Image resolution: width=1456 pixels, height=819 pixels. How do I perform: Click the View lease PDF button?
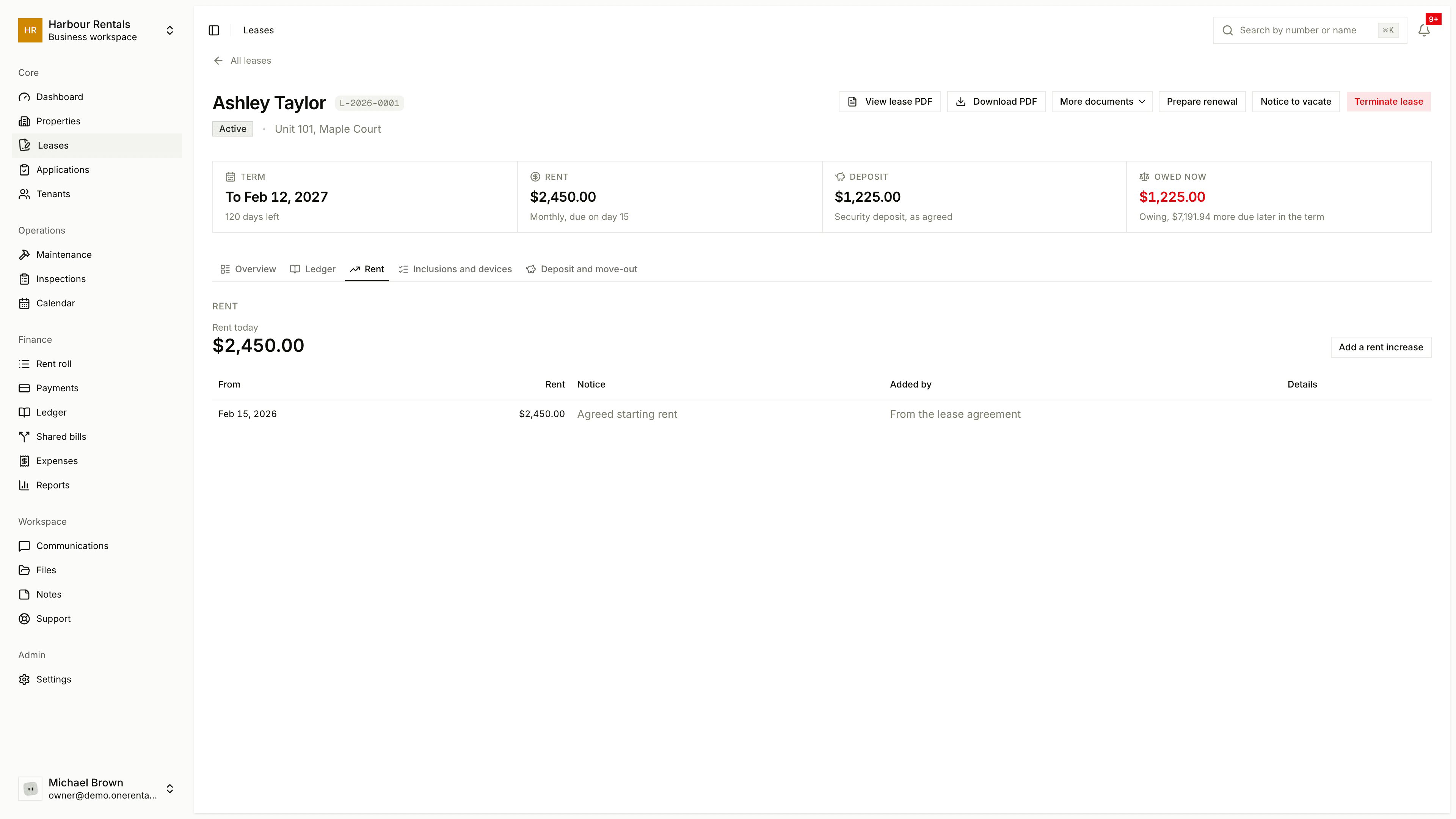coord(890,102)
